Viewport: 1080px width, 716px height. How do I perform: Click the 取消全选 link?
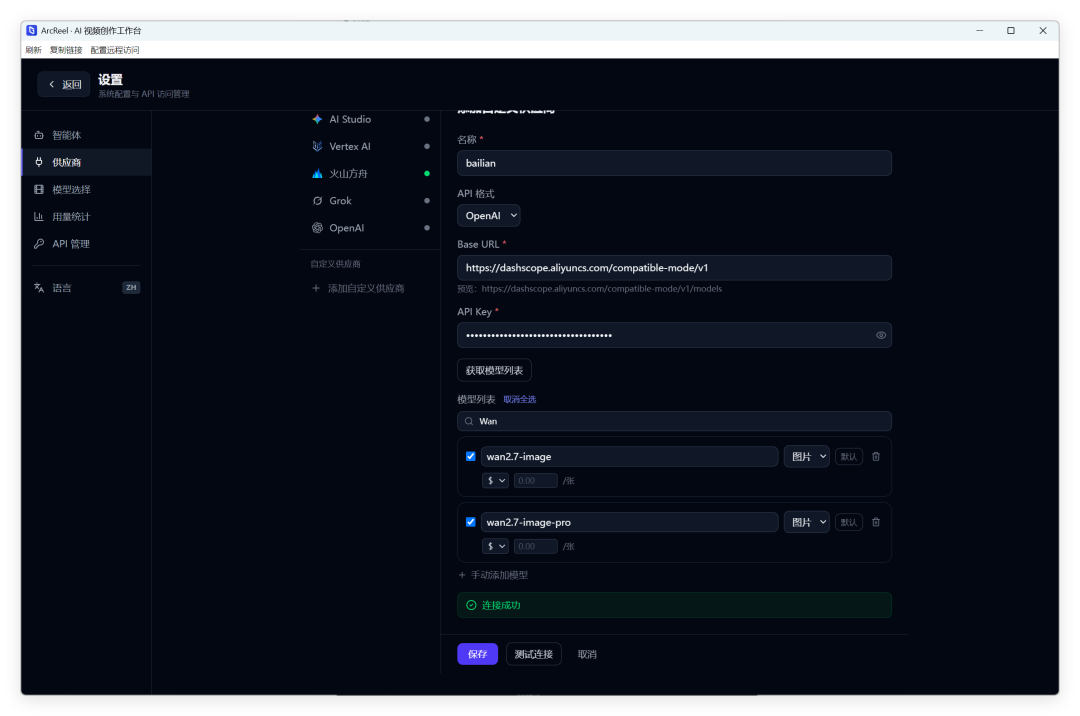click(x=519, y=399)
